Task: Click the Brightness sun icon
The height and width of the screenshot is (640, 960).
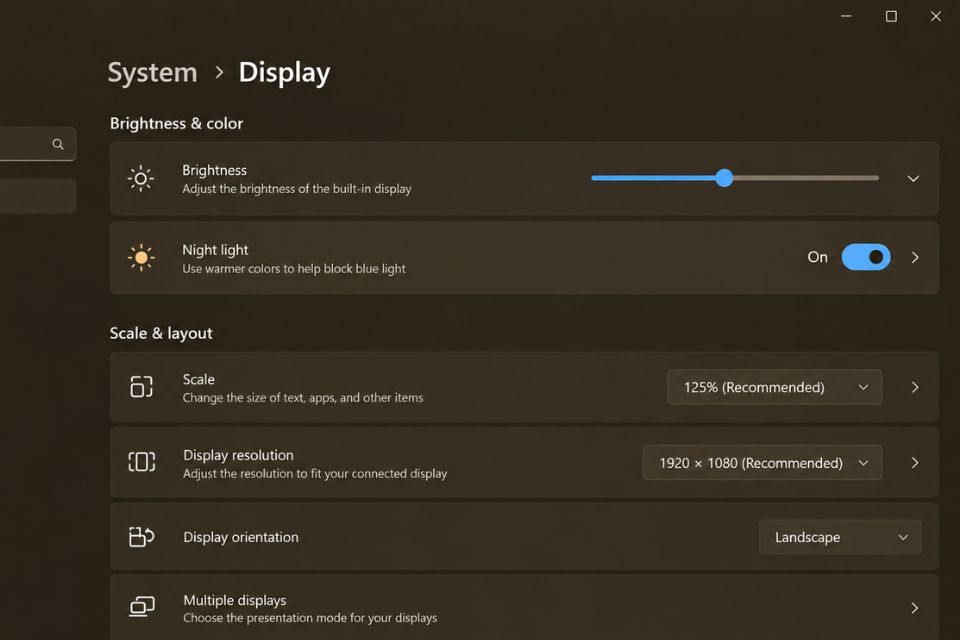Action: 141,178
